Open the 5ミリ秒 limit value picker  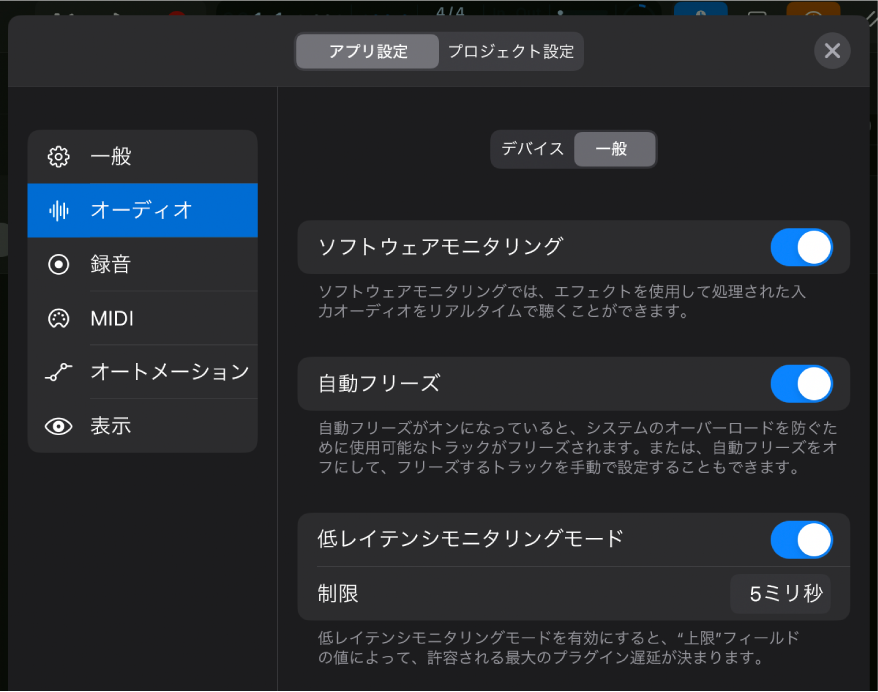[x=781, y=593]
